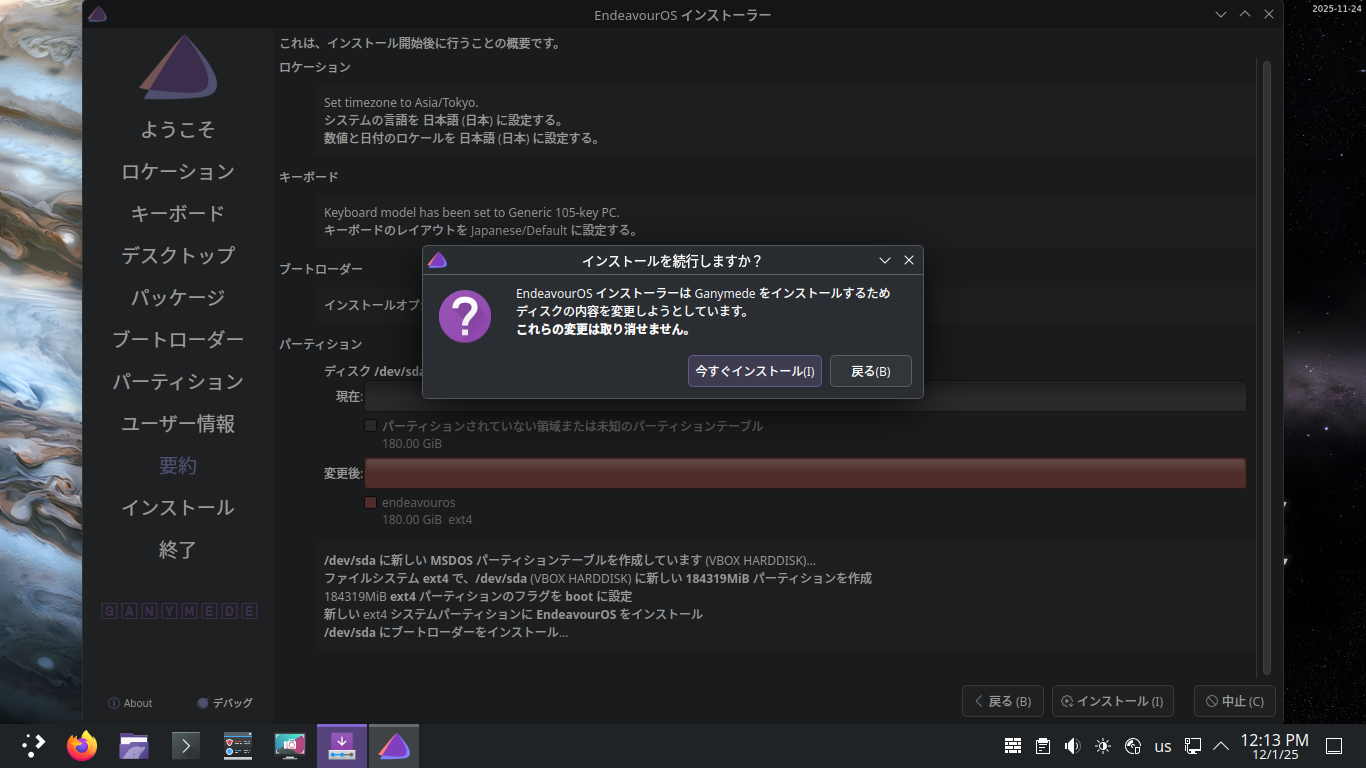
Task: Click the installer window title bar icon
Action: [x=97, y=15]
